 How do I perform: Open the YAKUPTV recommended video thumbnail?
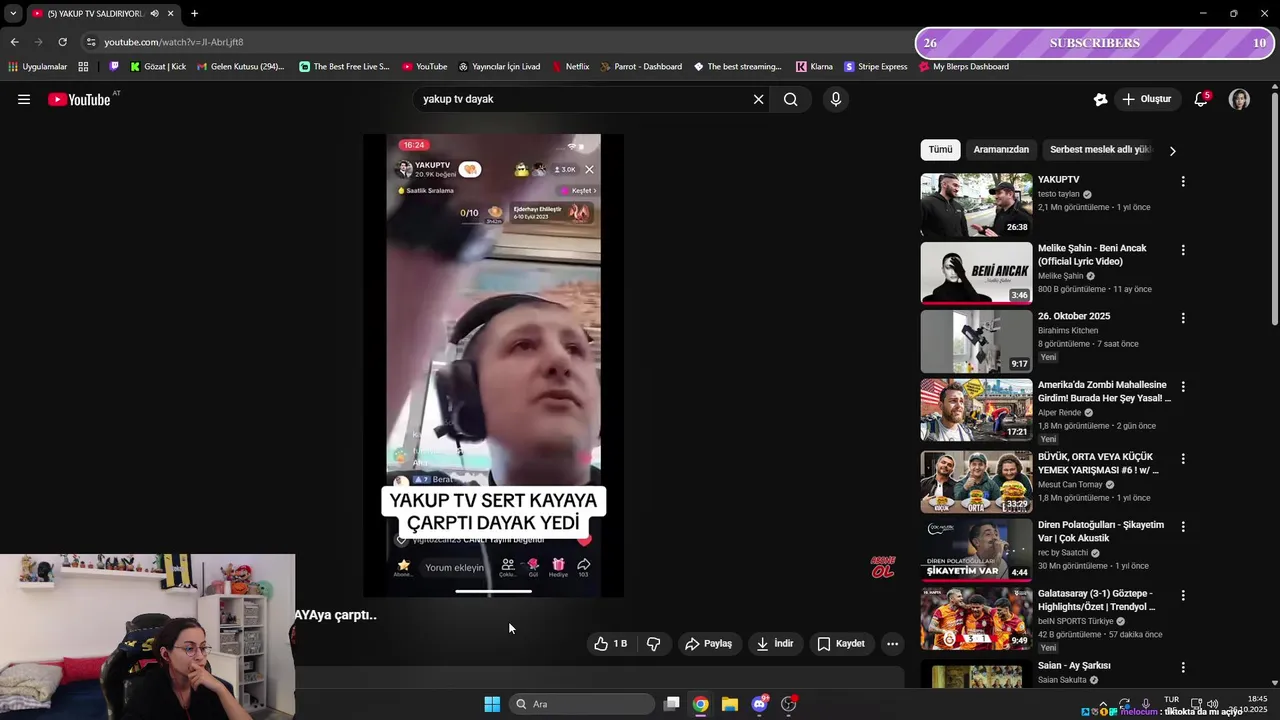coord(976,205)
